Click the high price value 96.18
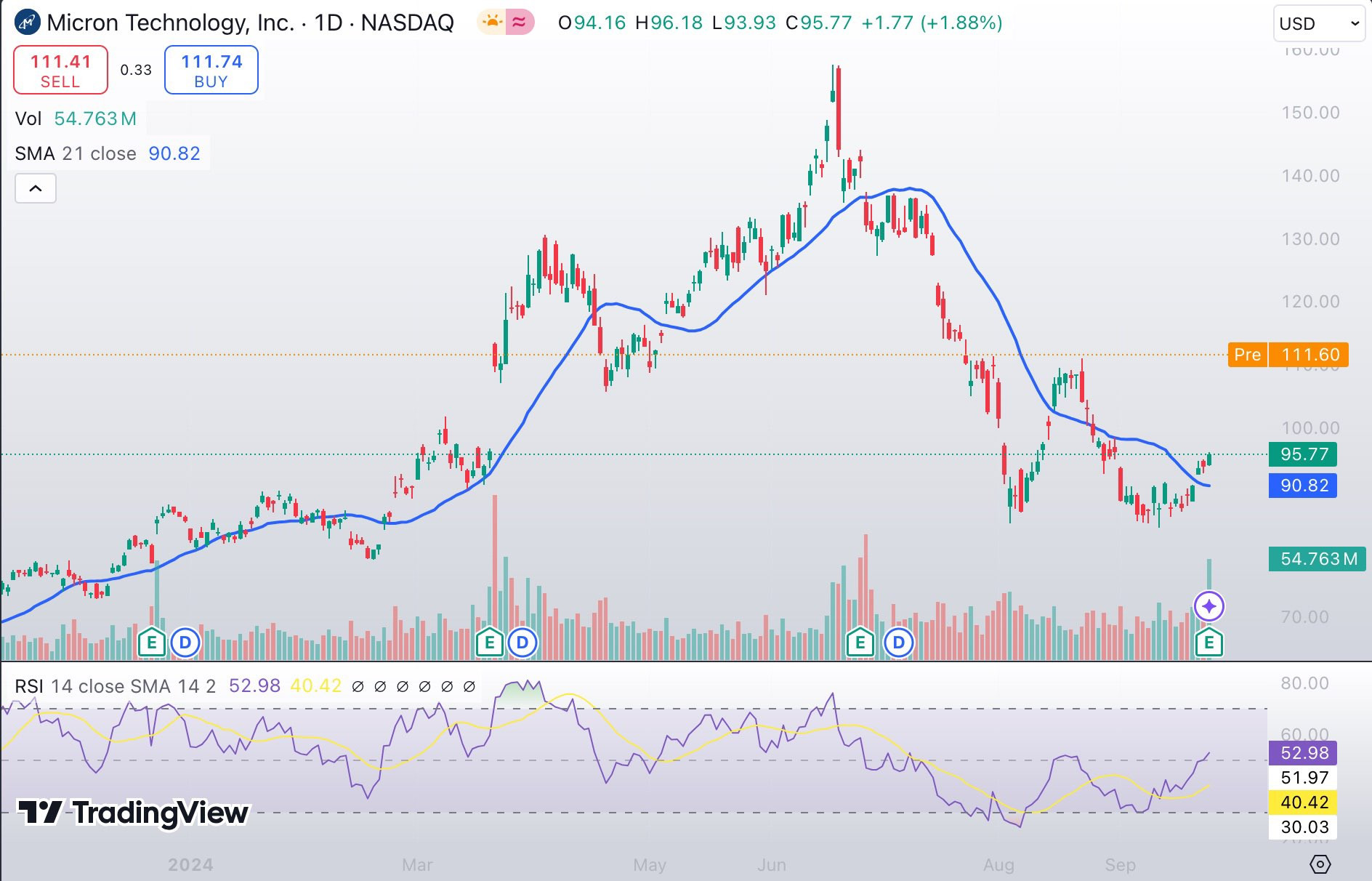The width and height of the screenshot is (1372, 881). tap(677, 23)
